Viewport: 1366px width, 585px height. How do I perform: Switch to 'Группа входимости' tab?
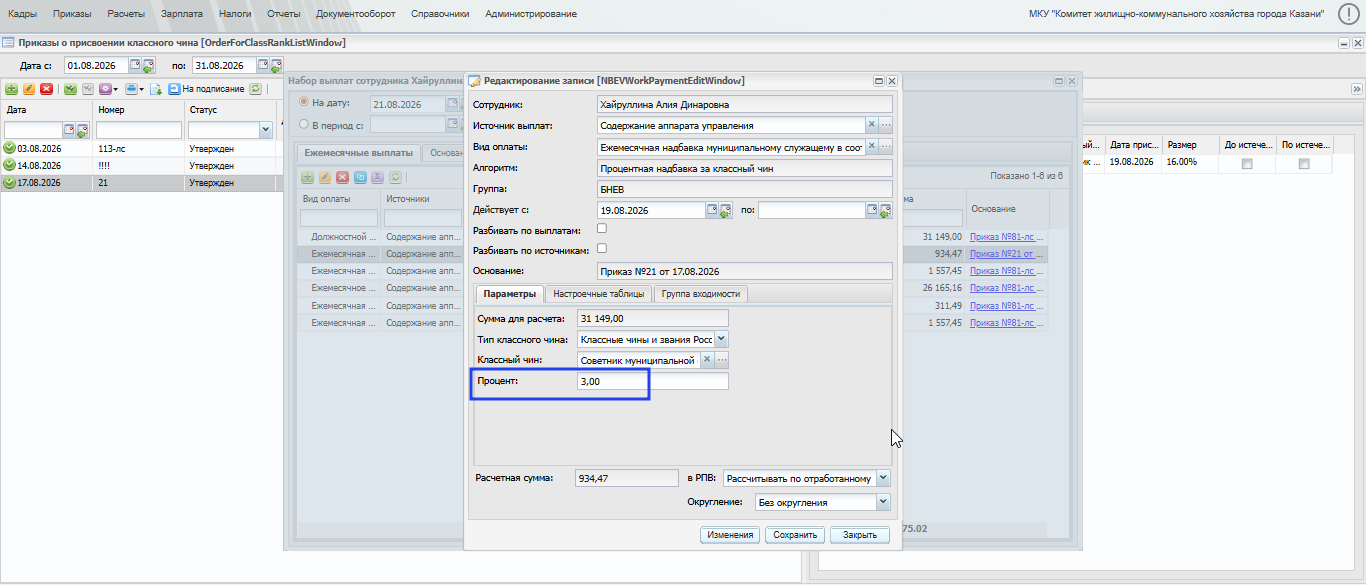(x=701, y=294)
